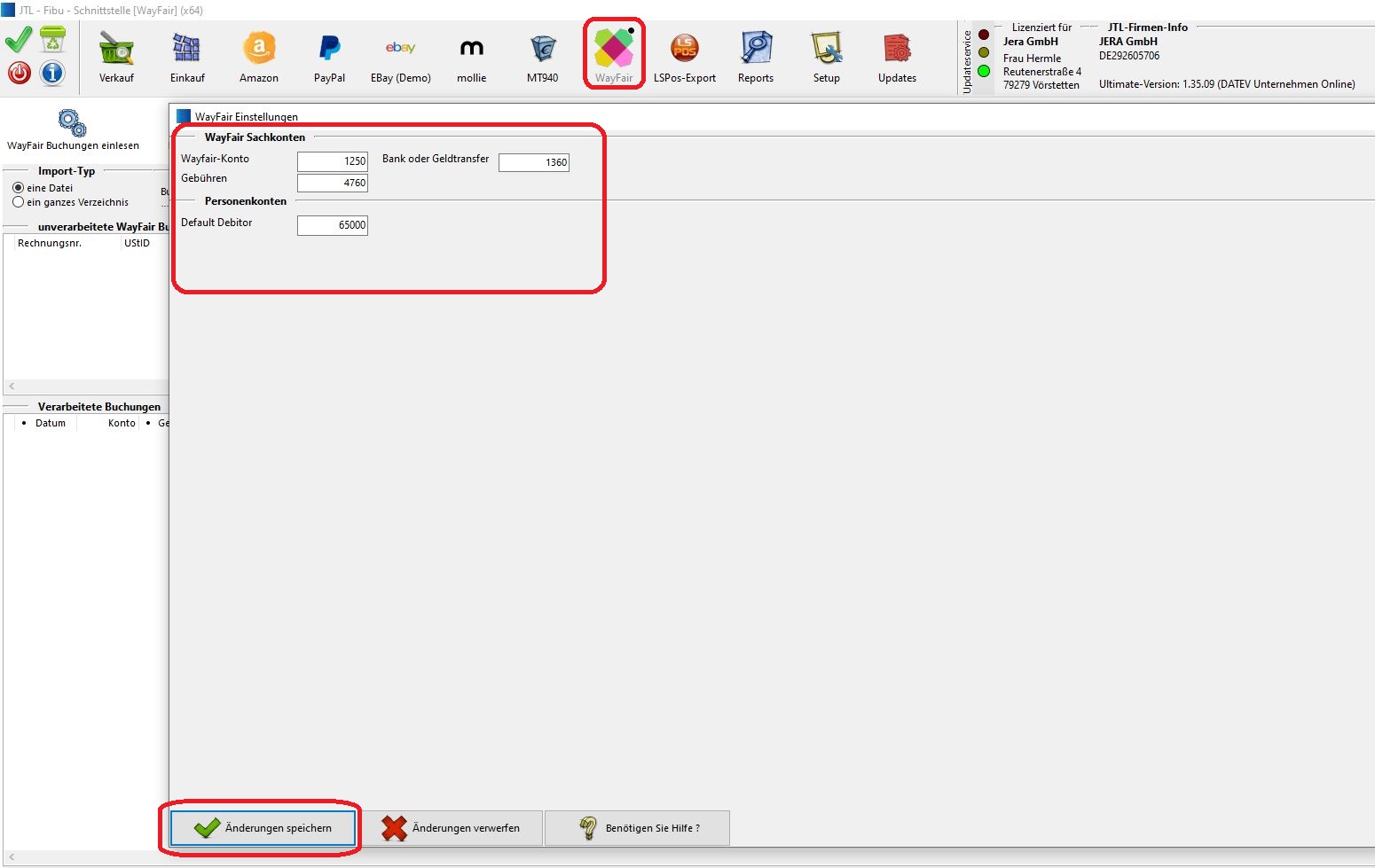Focus the Default Debitor field
The width and height of the screenshot is (1375, 868).
(333, 225)
